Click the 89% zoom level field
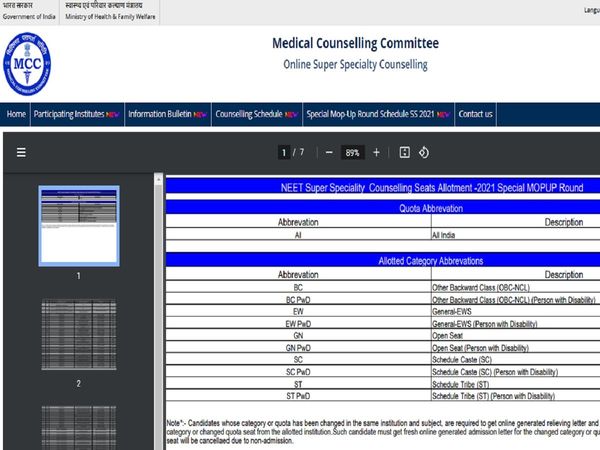This screenshot has width=600, height=450. [x=352, y=153]
